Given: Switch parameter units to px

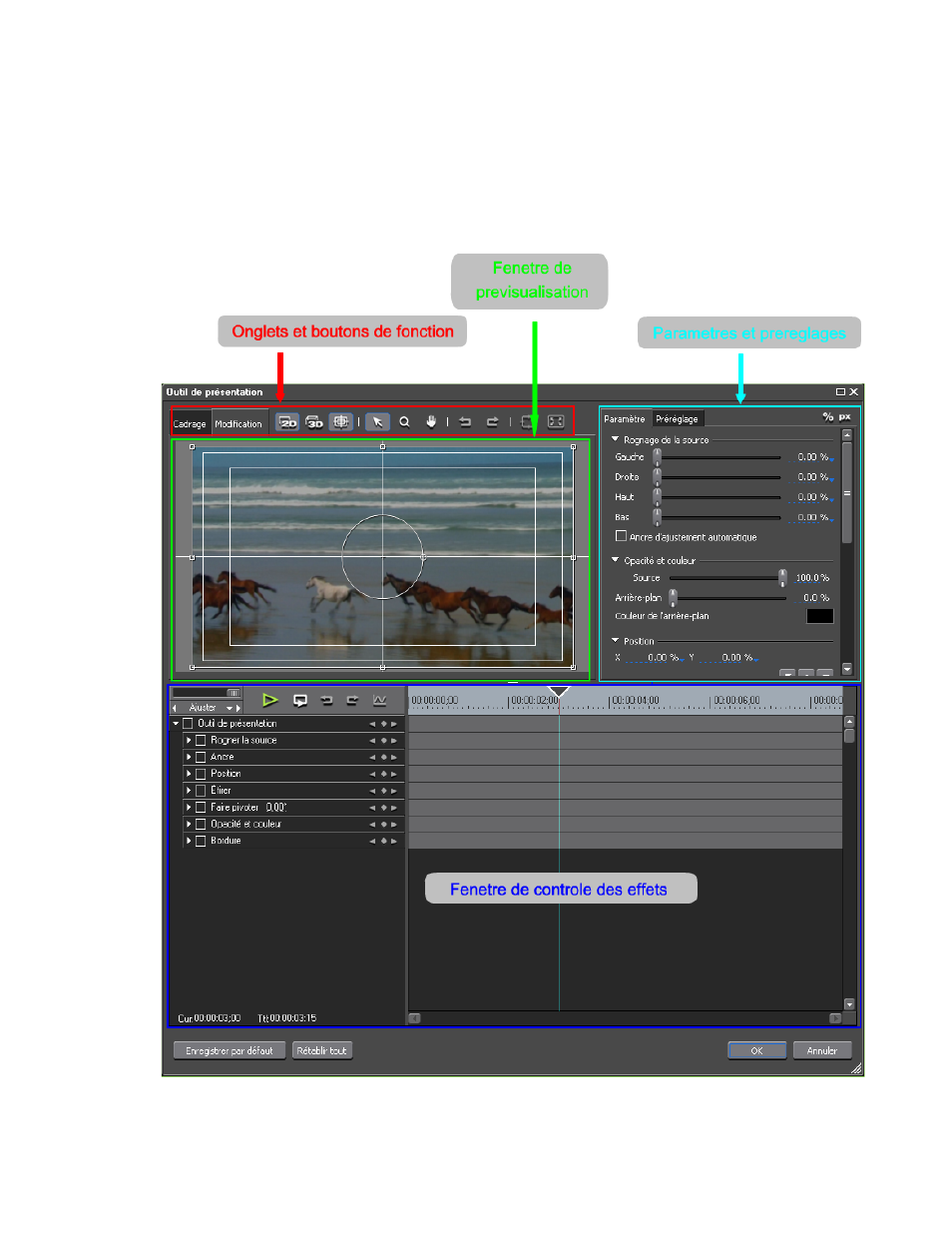Looking at the screenshot, I should coord(844,417).
